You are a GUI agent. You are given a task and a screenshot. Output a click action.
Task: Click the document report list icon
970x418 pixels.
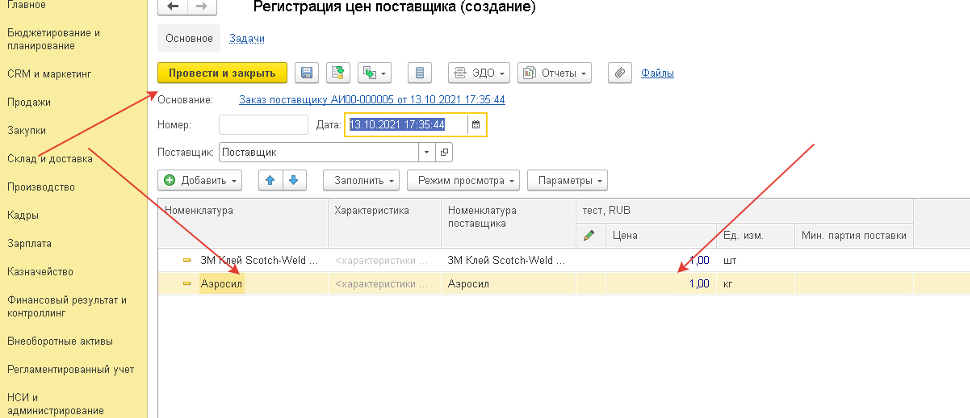click(419, 73)
